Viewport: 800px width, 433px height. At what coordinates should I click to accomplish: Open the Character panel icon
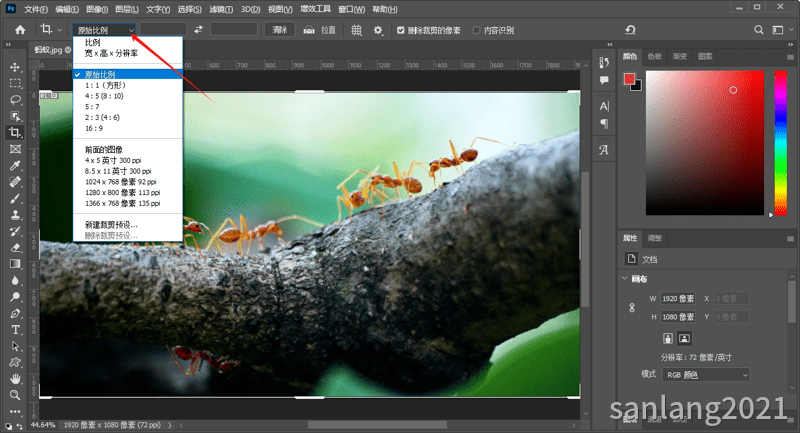point(604,106)
